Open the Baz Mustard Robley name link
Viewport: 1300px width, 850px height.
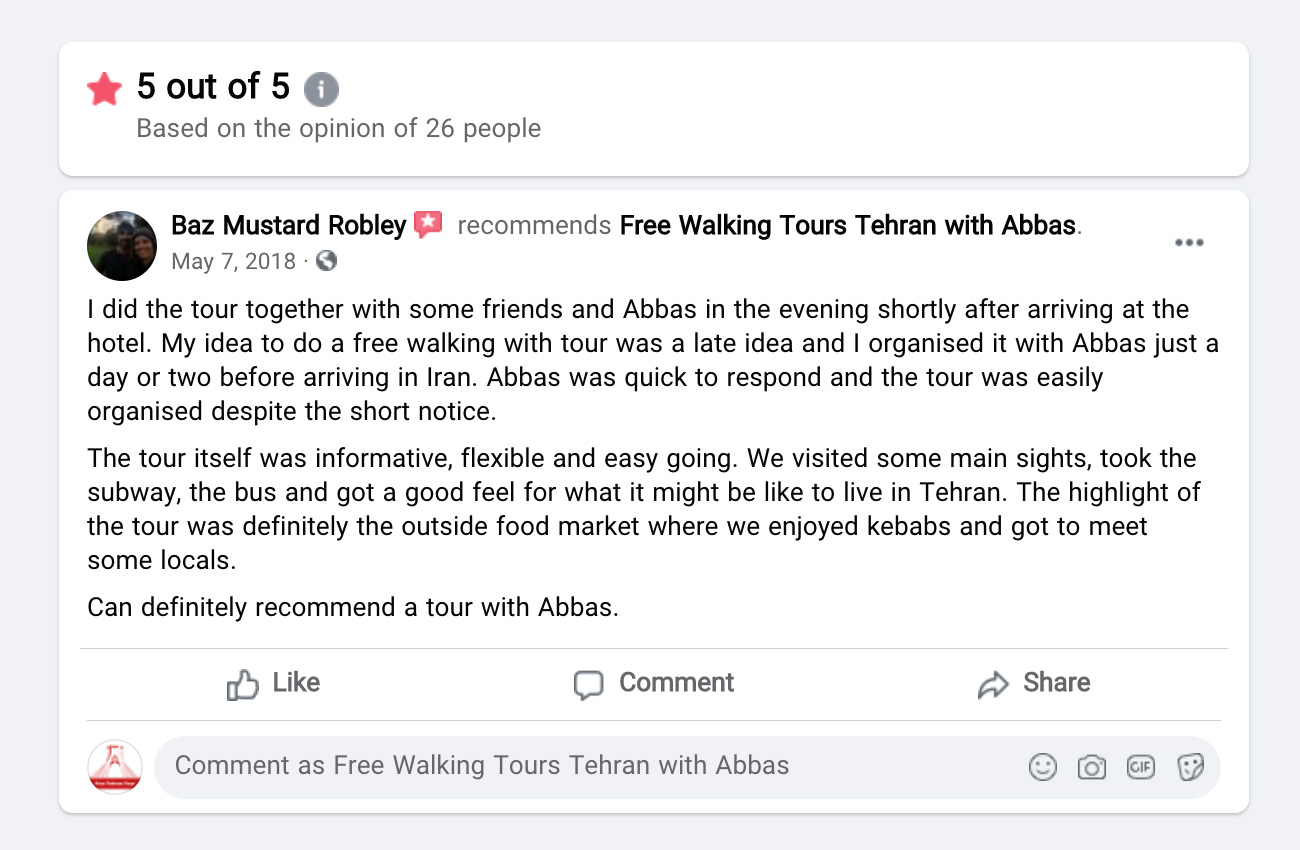(x=288, y=225)
